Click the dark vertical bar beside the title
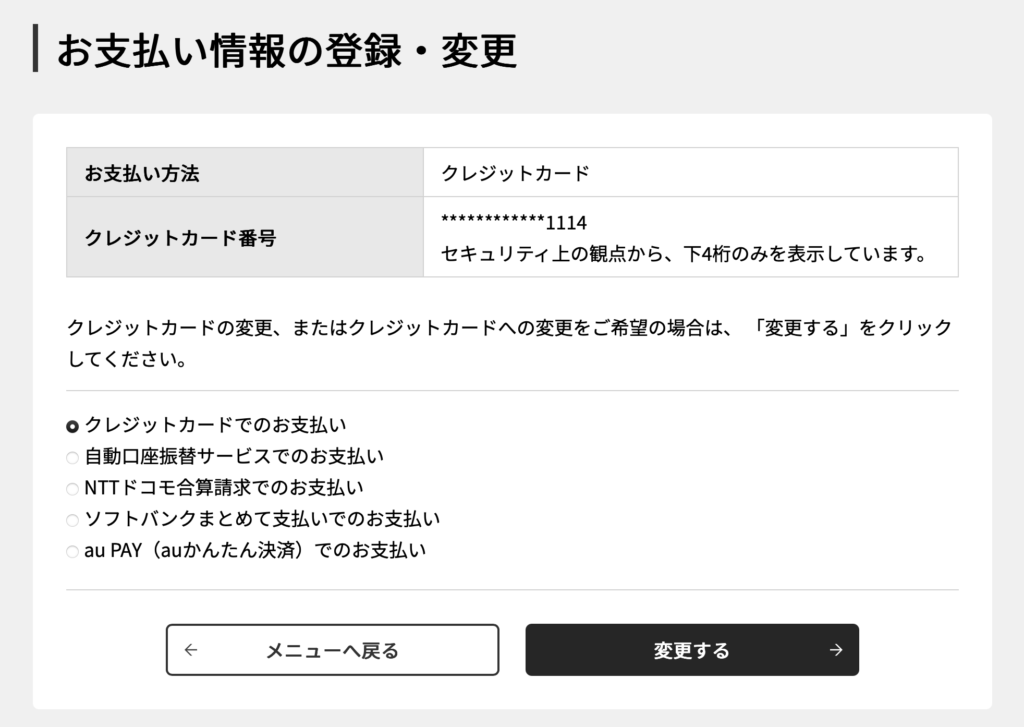Screen dimensions: 1024x727 [36, 49]
